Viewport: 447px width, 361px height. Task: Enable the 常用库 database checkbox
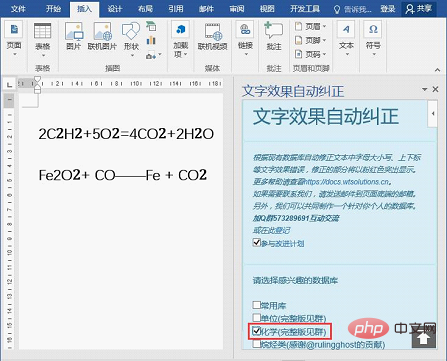(x=256, y=305)
